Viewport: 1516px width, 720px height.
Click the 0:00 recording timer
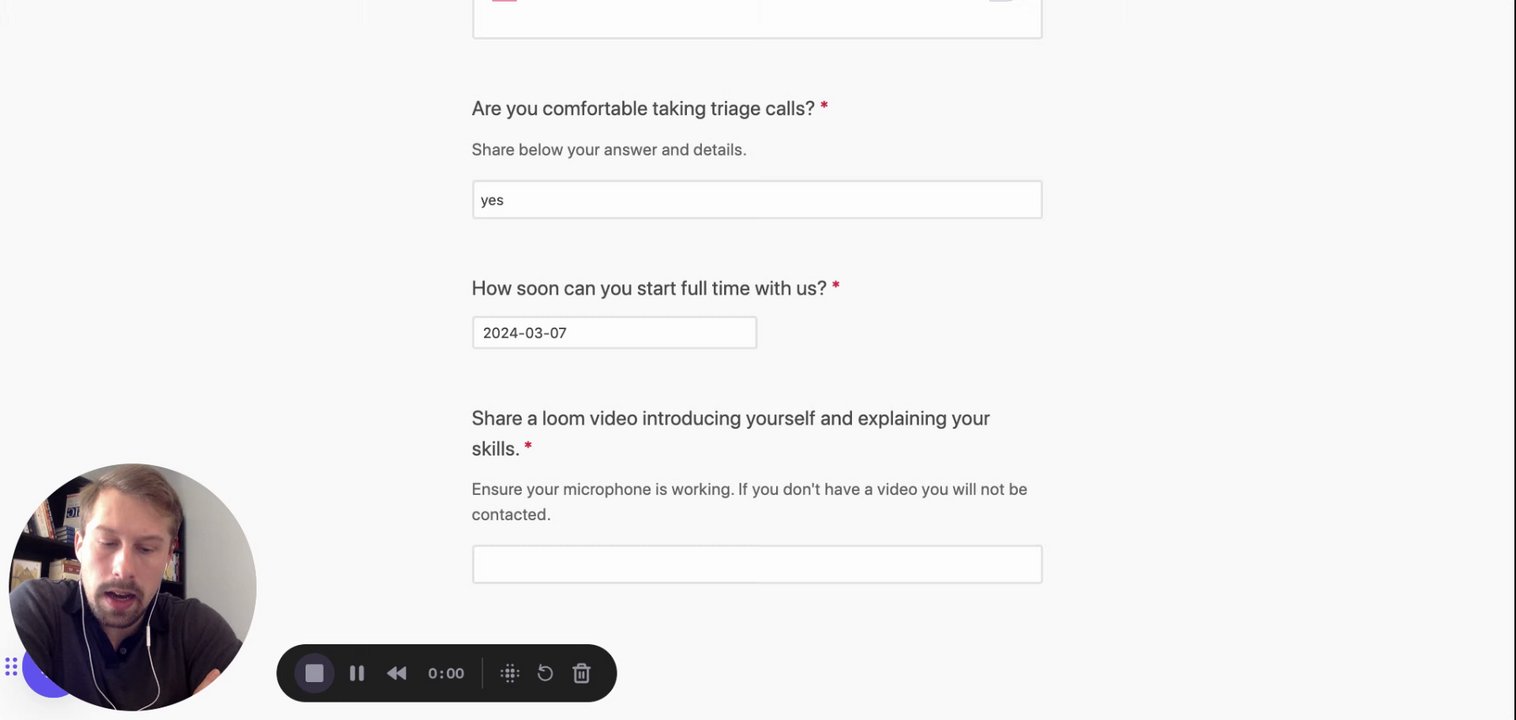point(446,673)
